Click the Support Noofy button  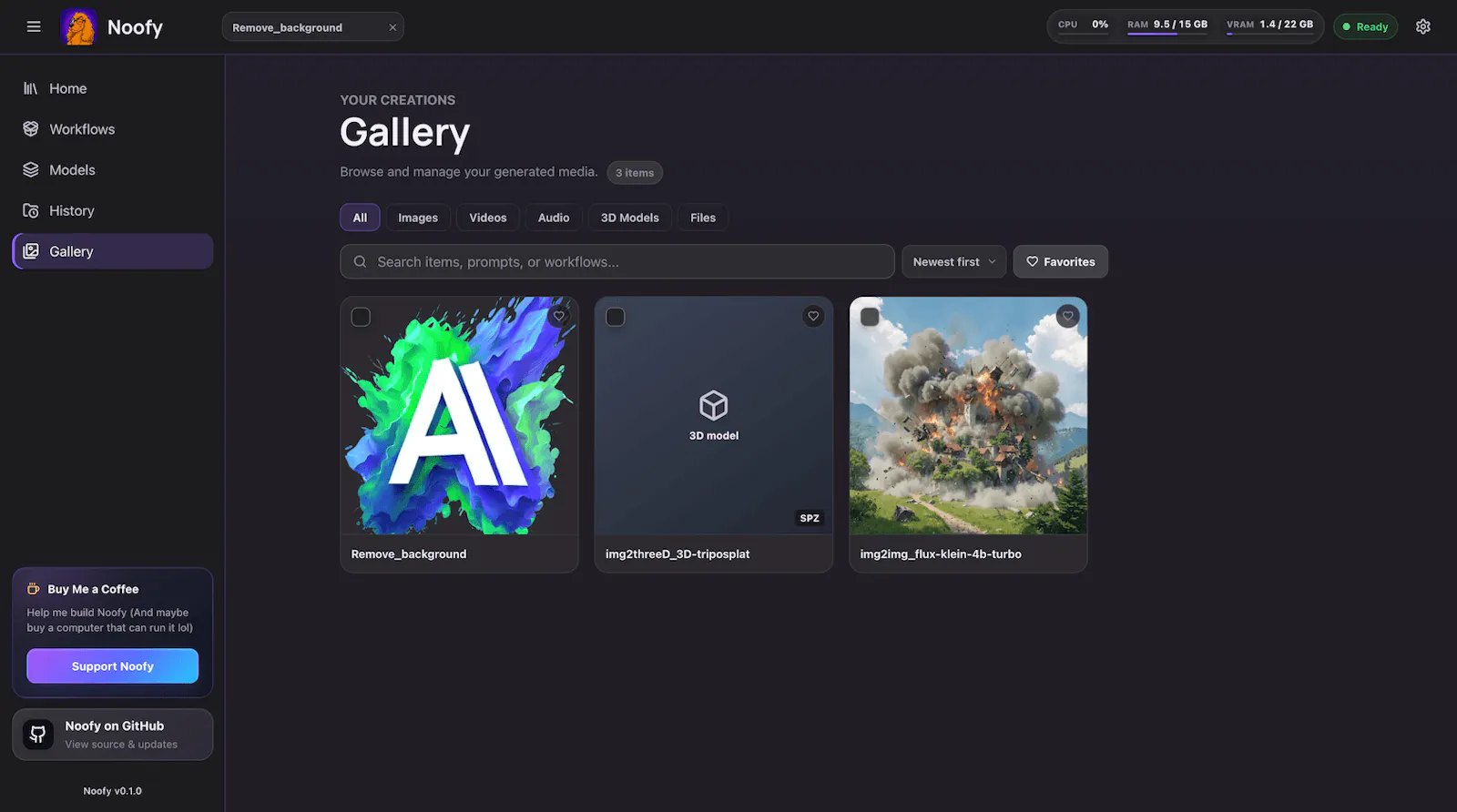tap(113, 666)
